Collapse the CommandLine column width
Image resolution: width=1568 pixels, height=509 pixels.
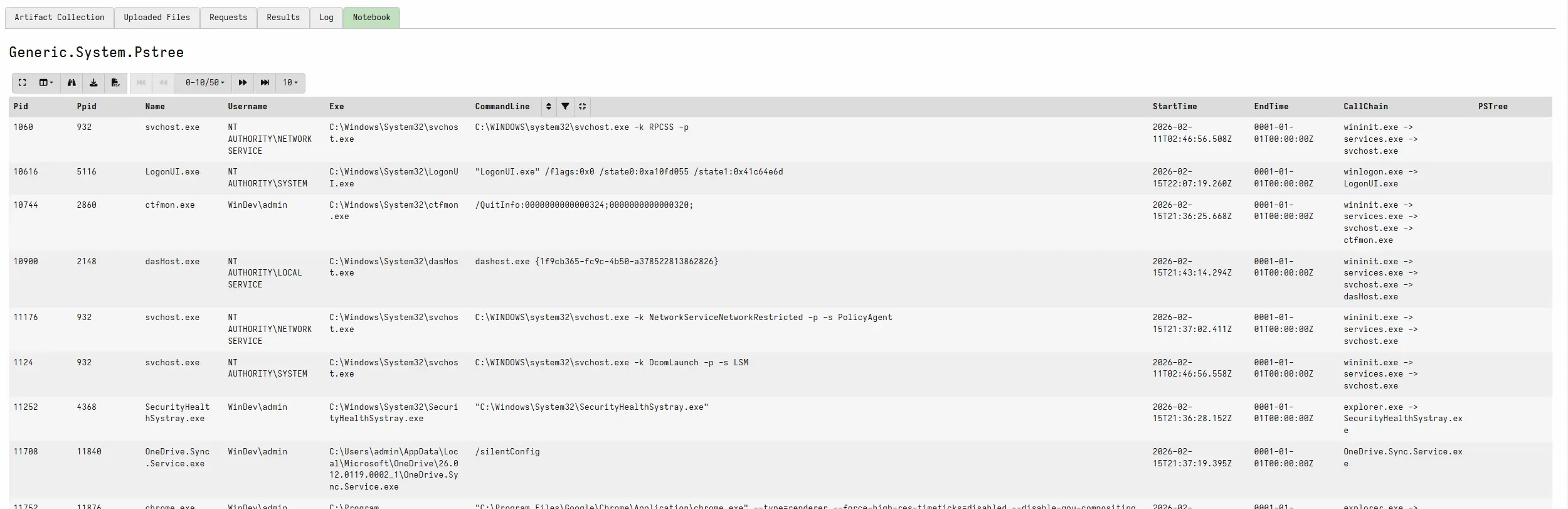tap(583, 107)
